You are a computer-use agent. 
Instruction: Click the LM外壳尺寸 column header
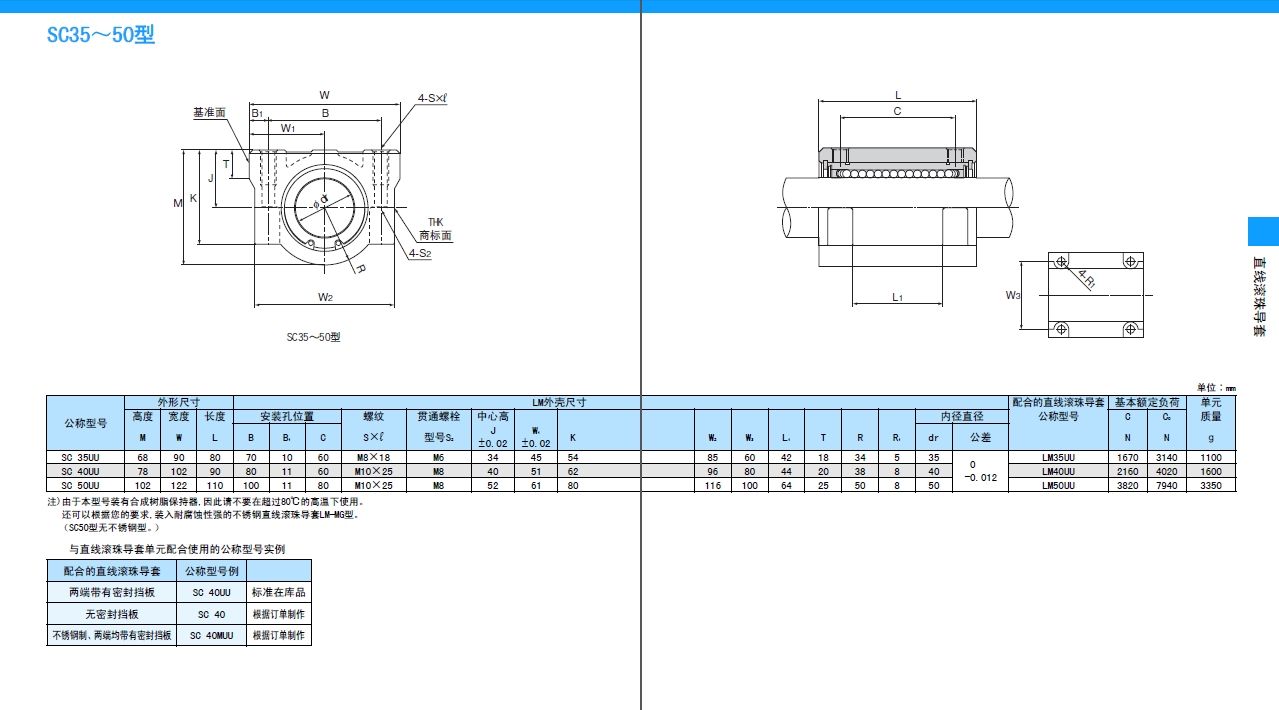(x=560, y=402)
